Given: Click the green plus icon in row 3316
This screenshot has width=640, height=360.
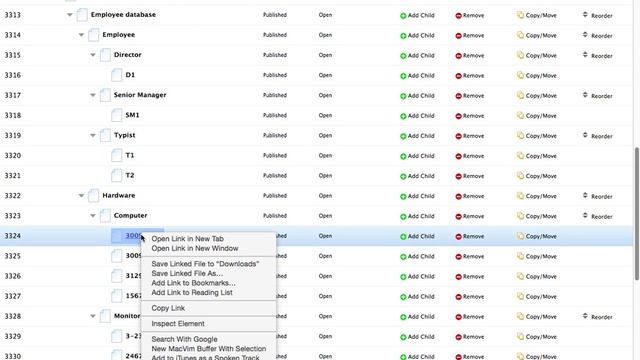Looking at the screenshot, I should [x=403, y=76].
